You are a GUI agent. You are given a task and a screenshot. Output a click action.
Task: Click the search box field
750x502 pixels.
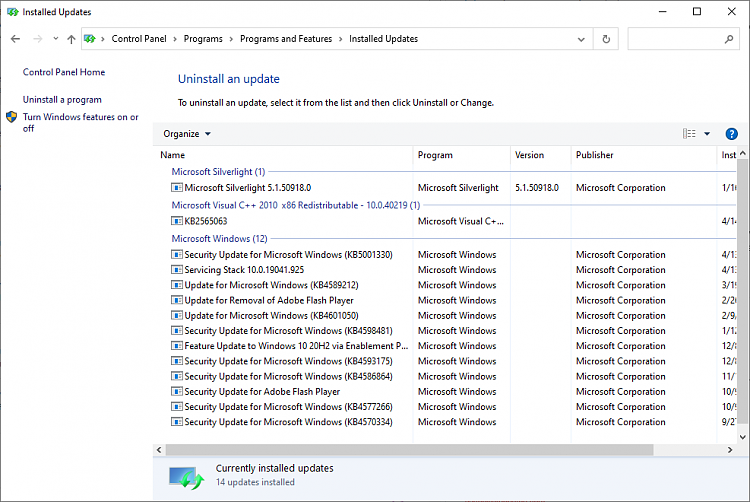683,39
